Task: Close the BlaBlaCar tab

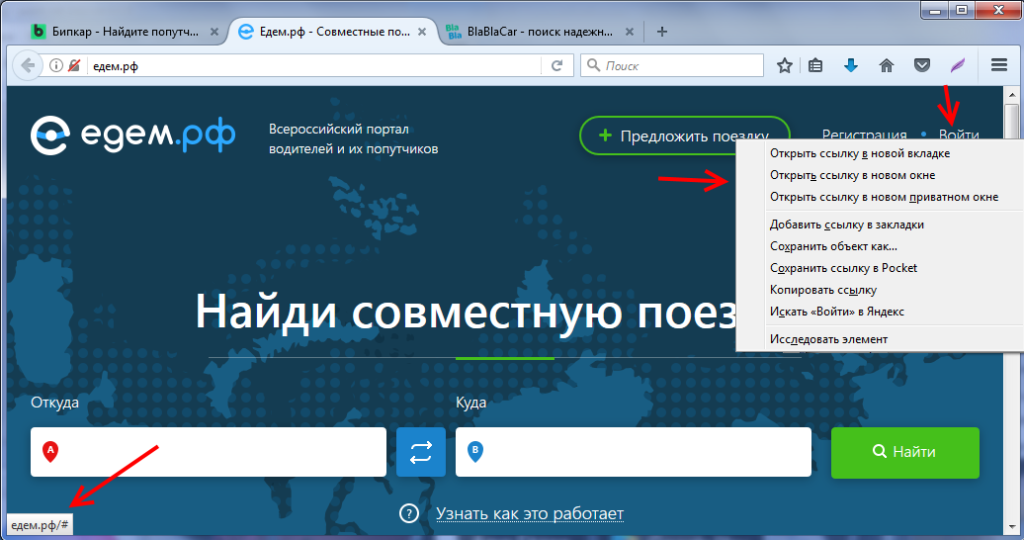Action: pyautogui.click(x=630, y=31)
